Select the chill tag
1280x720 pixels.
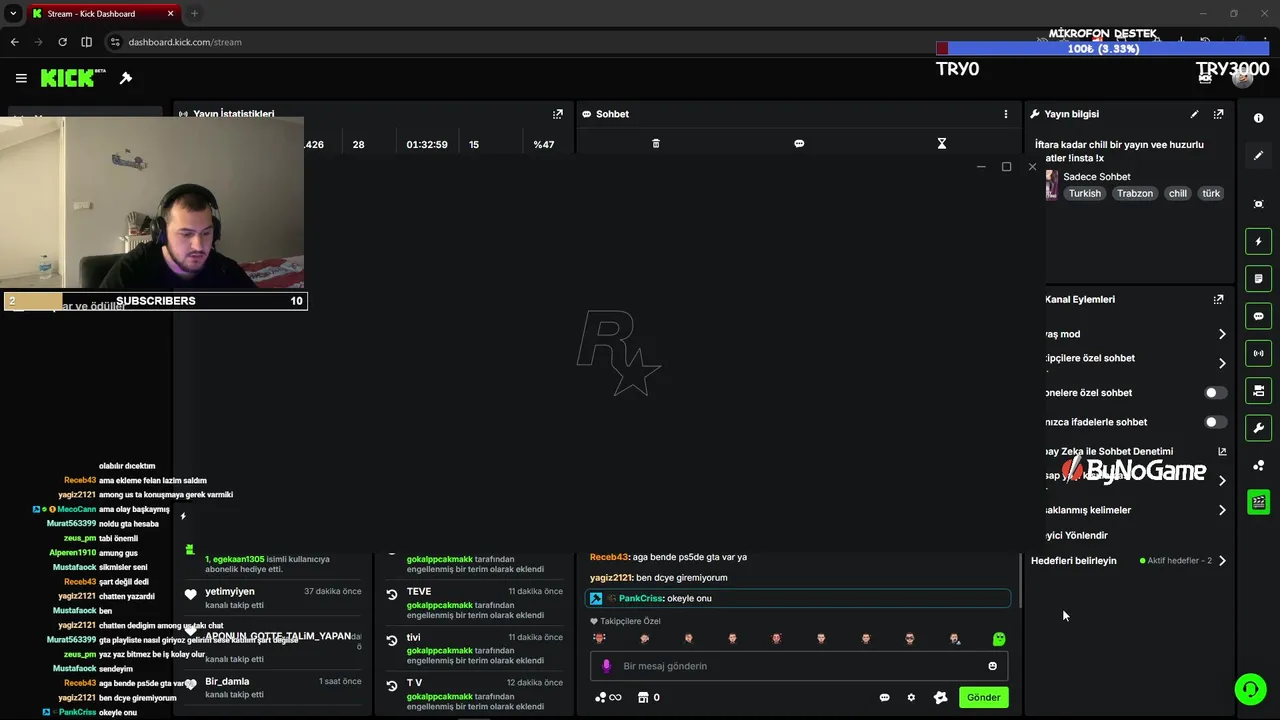pos(1178,193)
